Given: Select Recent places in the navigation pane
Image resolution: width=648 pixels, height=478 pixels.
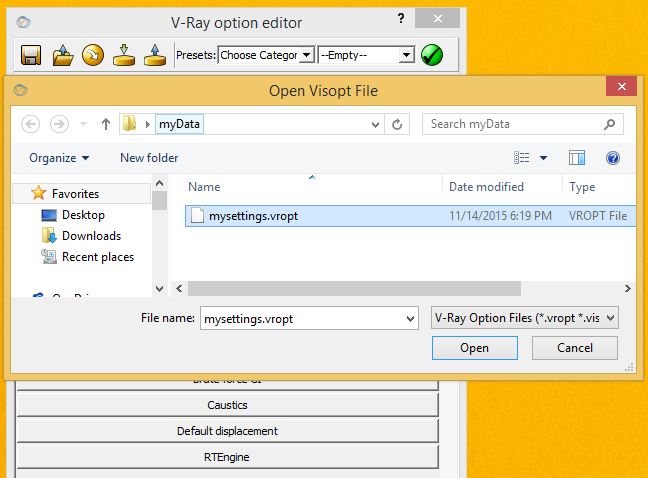Looking at the screenshot, I should [x=98, y=257].
